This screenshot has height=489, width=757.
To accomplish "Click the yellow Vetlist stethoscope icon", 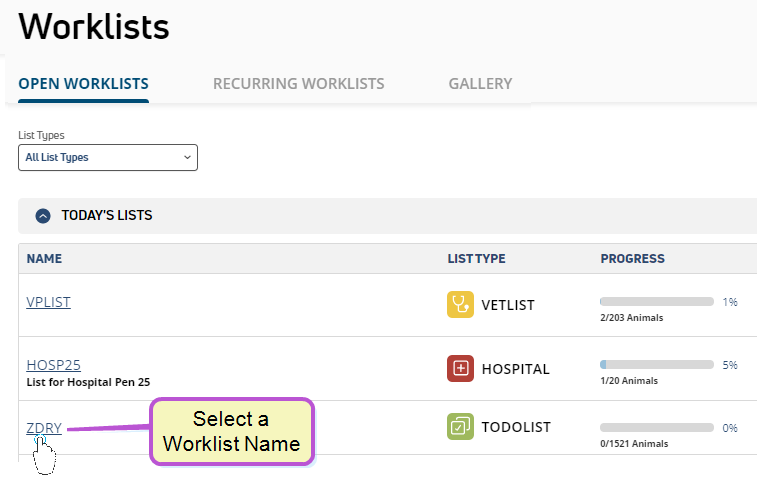I will (x=460, y=305).
